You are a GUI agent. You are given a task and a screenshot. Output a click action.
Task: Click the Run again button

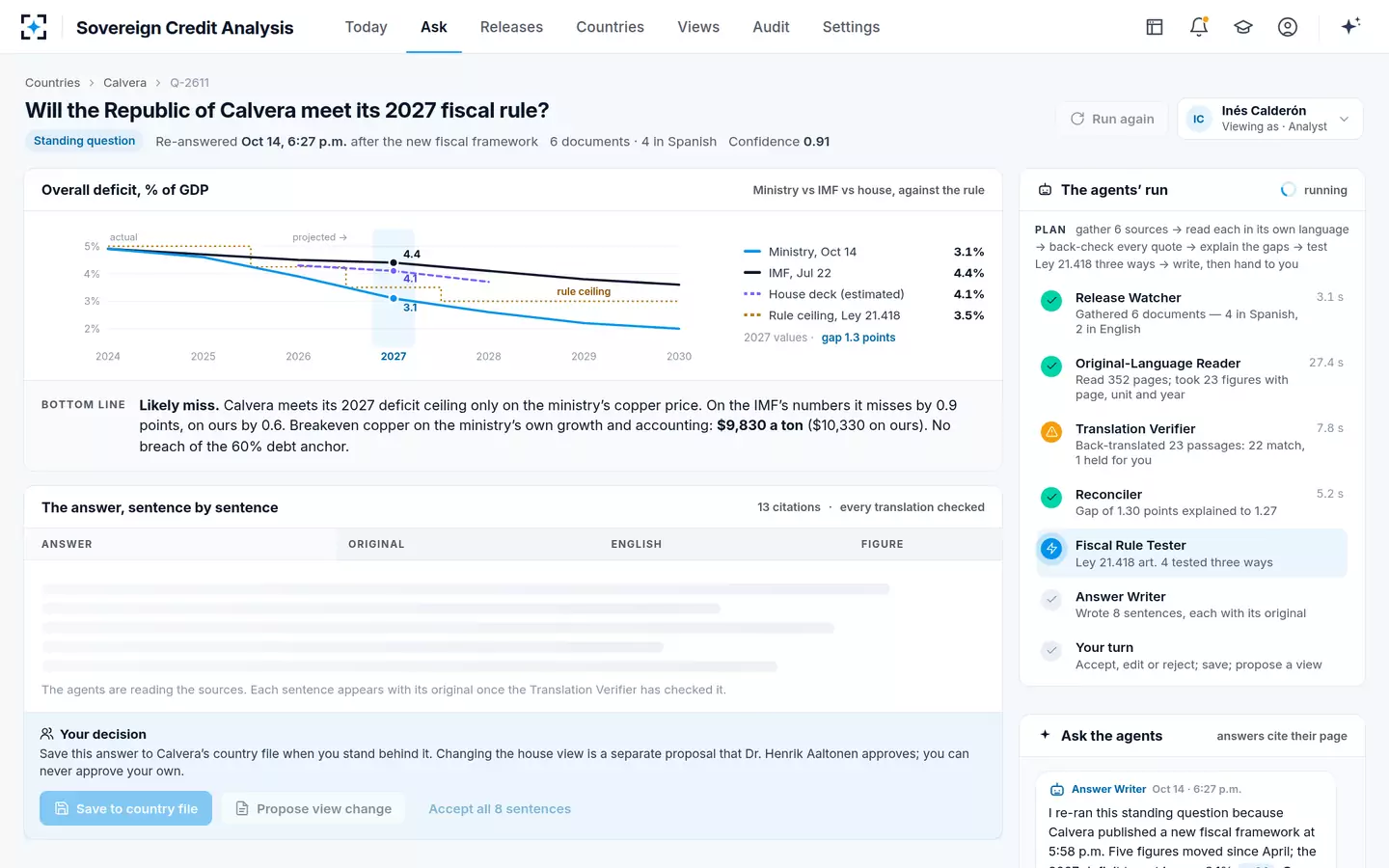coord(1112,119)
